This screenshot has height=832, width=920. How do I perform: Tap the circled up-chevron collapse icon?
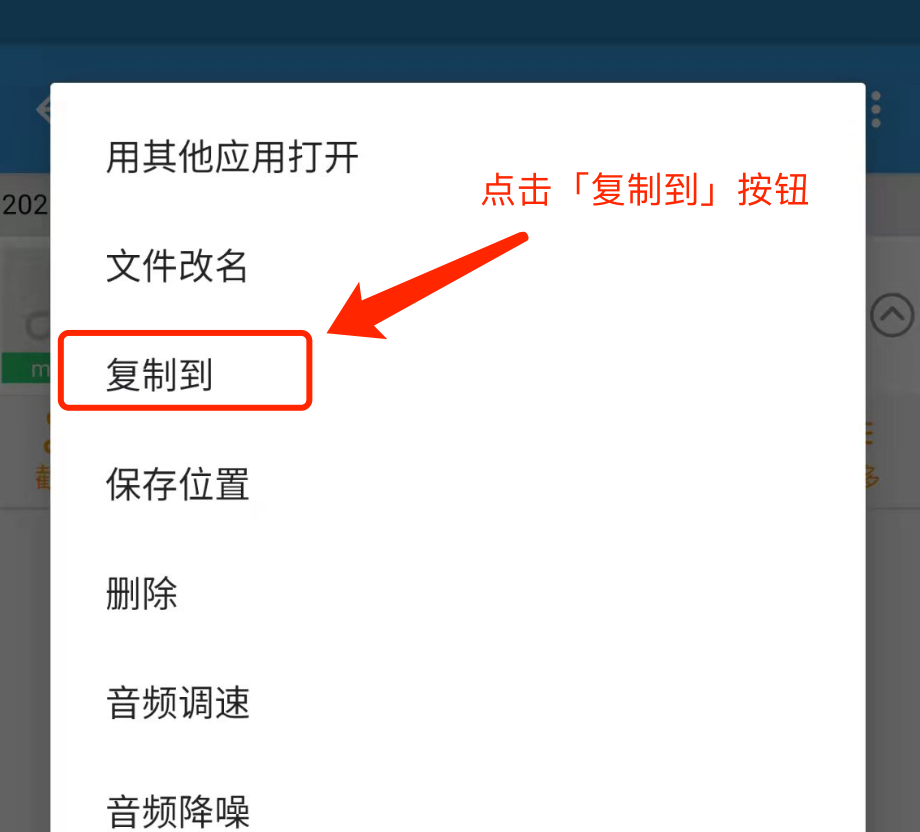[x=892, y=315]
